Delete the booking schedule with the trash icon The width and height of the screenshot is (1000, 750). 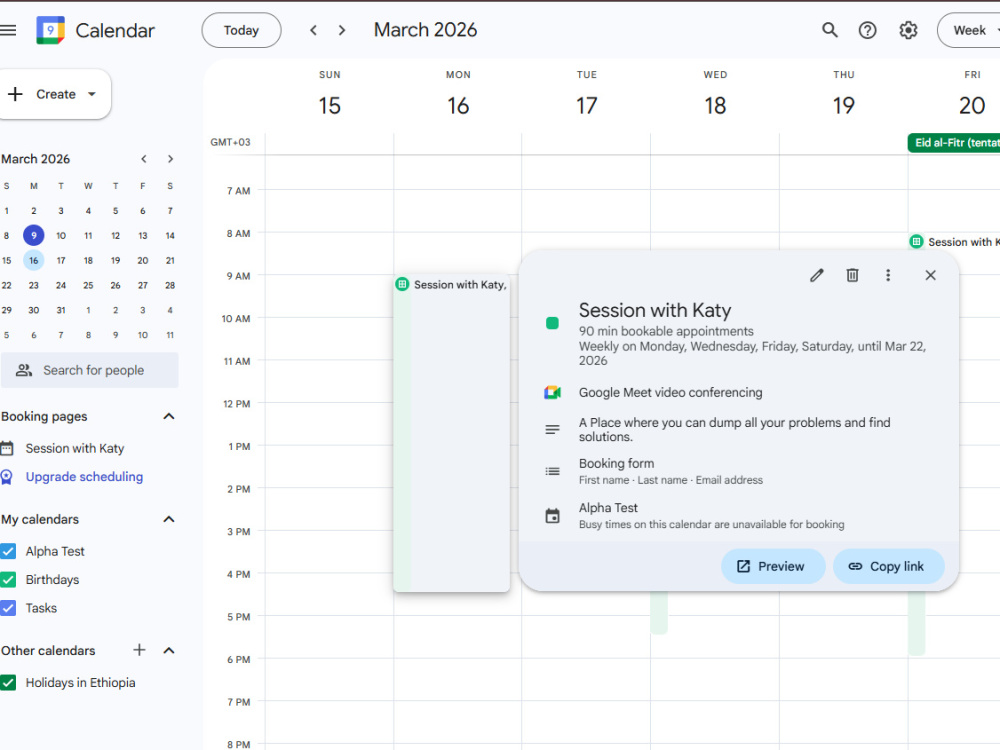click(x=852, y=275)
